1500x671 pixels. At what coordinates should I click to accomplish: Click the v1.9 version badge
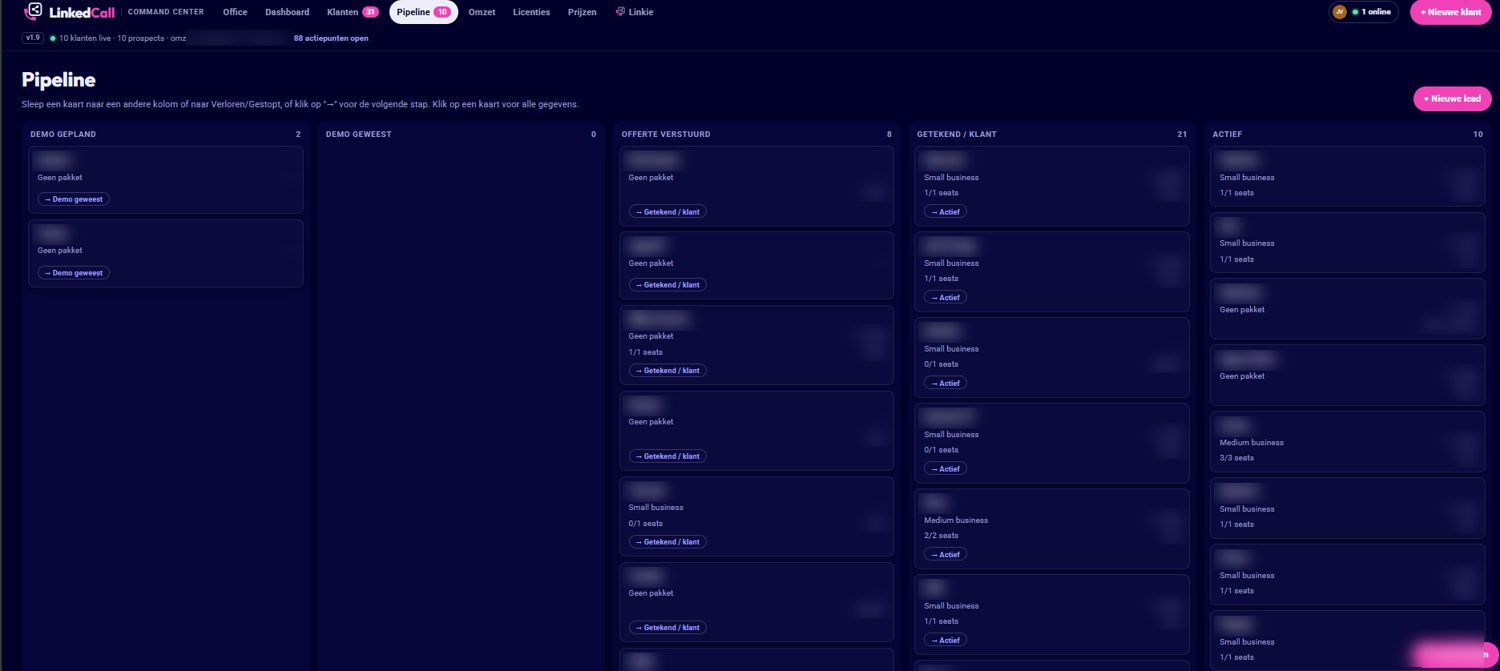tap(32, 38)
